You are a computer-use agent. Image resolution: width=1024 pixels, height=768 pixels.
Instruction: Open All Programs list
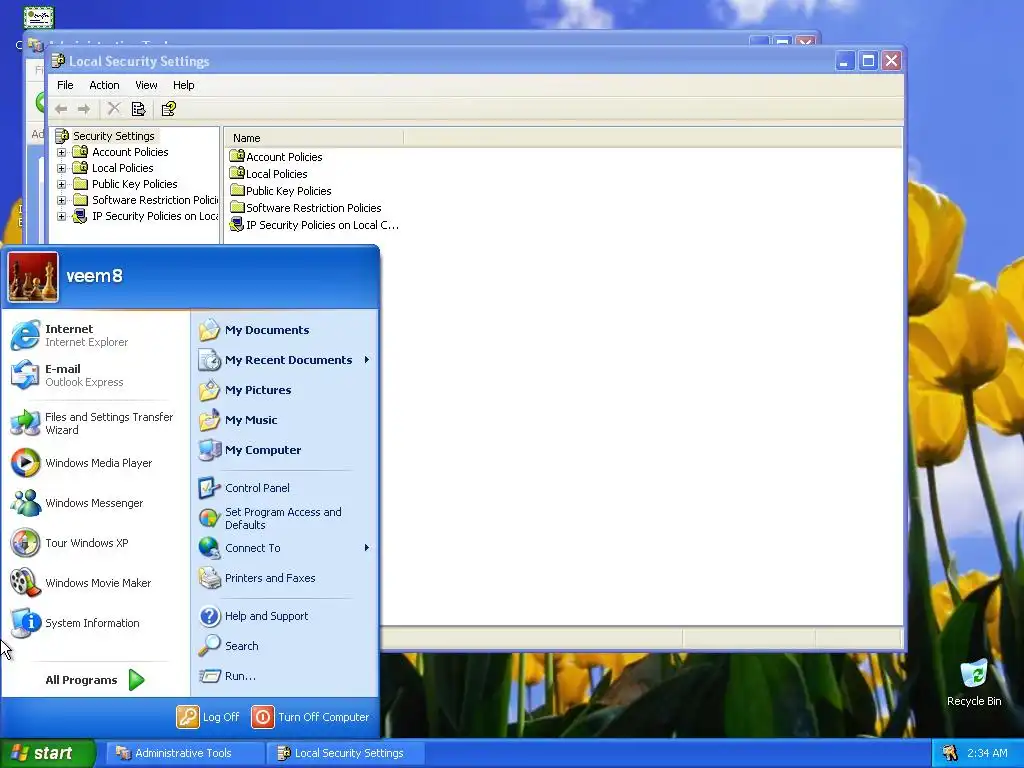(94, 680)
